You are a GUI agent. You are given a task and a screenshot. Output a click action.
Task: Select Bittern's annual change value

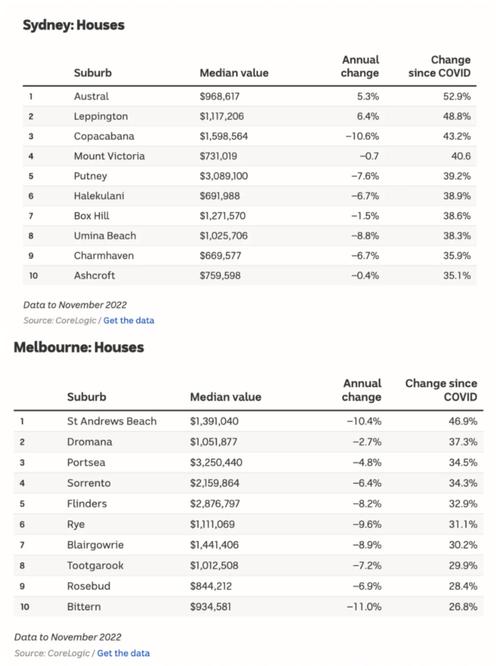click(x=364, y=607)
